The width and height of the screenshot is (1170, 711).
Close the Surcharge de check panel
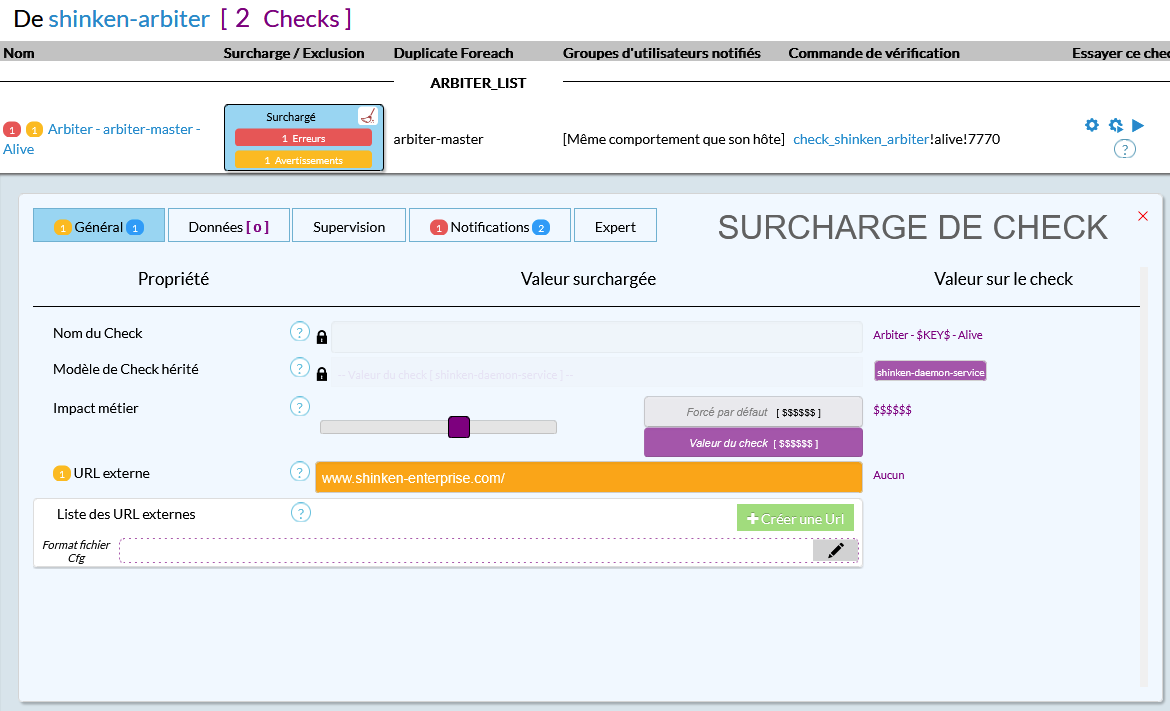click(1143, 216)
